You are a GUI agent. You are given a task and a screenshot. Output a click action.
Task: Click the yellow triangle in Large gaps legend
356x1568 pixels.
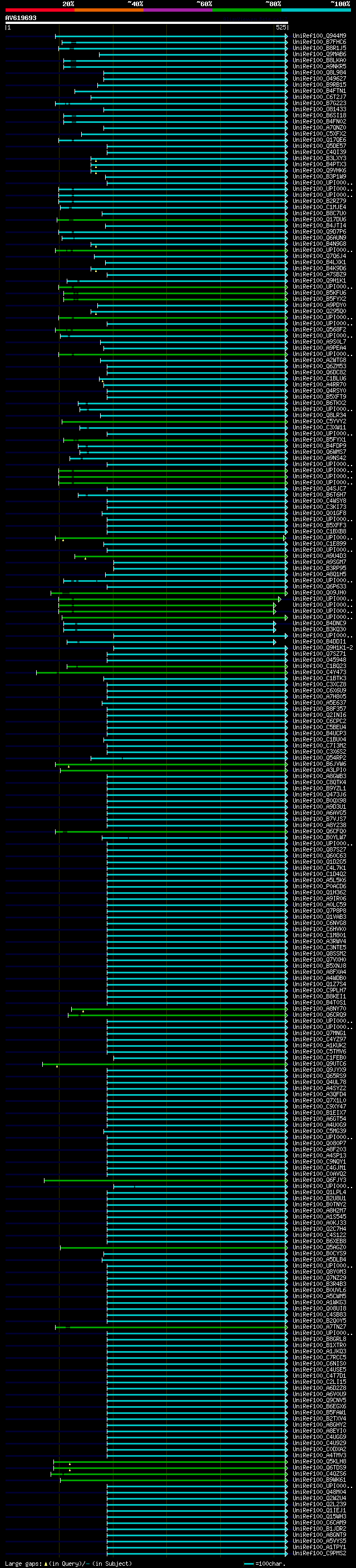46,1563
